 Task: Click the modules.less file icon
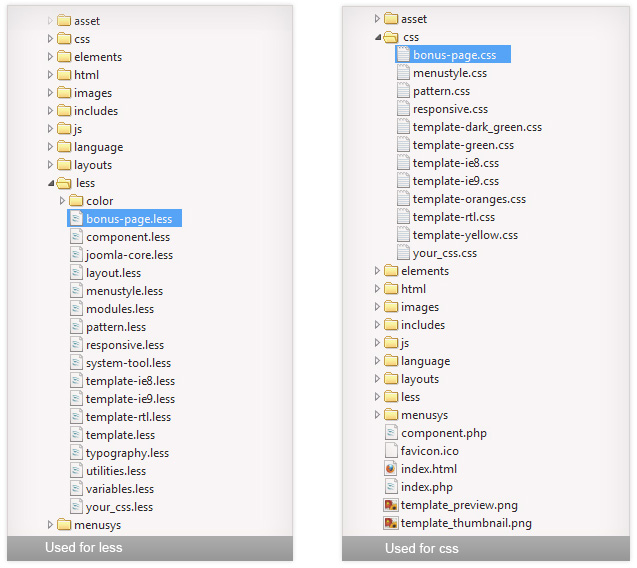(x=76, y=308)
